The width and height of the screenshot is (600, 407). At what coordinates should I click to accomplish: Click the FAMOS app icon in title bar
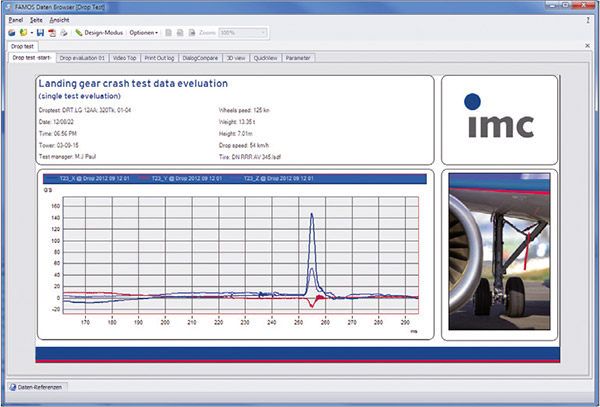(9, 7)
